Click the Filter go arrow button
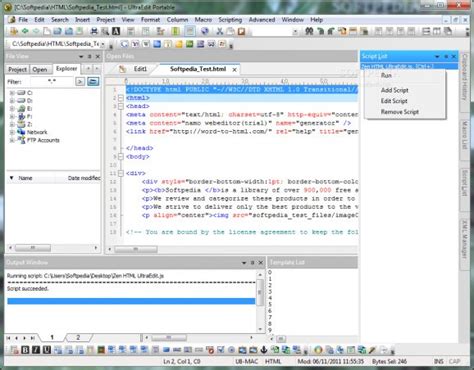 coord(80,81)
